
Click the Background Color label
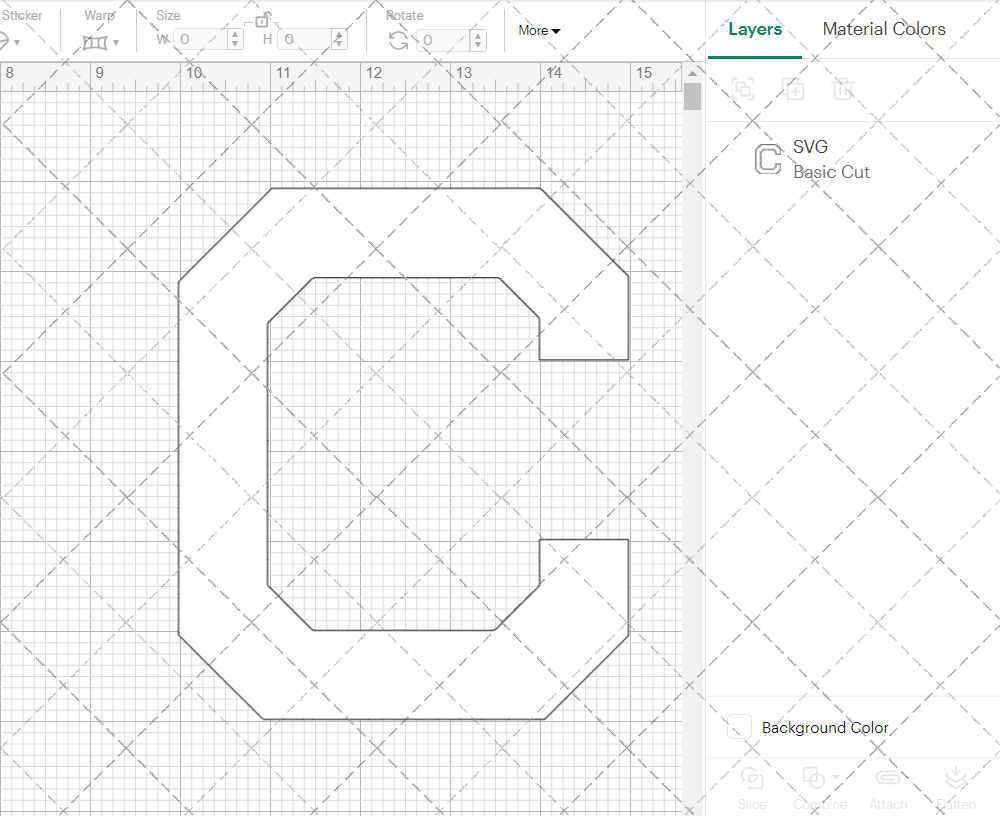click(825, 727)
